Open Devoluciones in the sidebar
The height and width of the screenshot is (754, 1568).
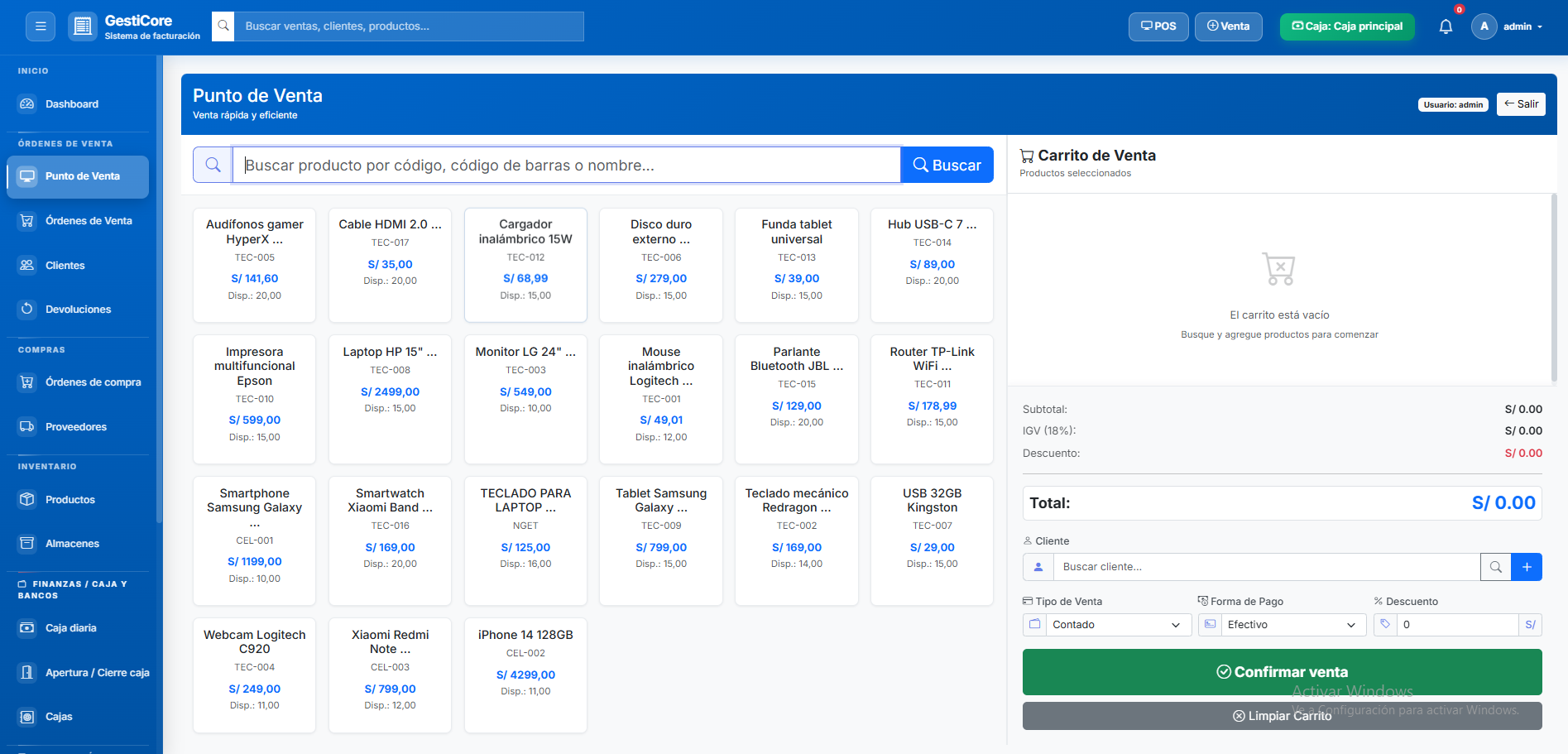[78, 310]
